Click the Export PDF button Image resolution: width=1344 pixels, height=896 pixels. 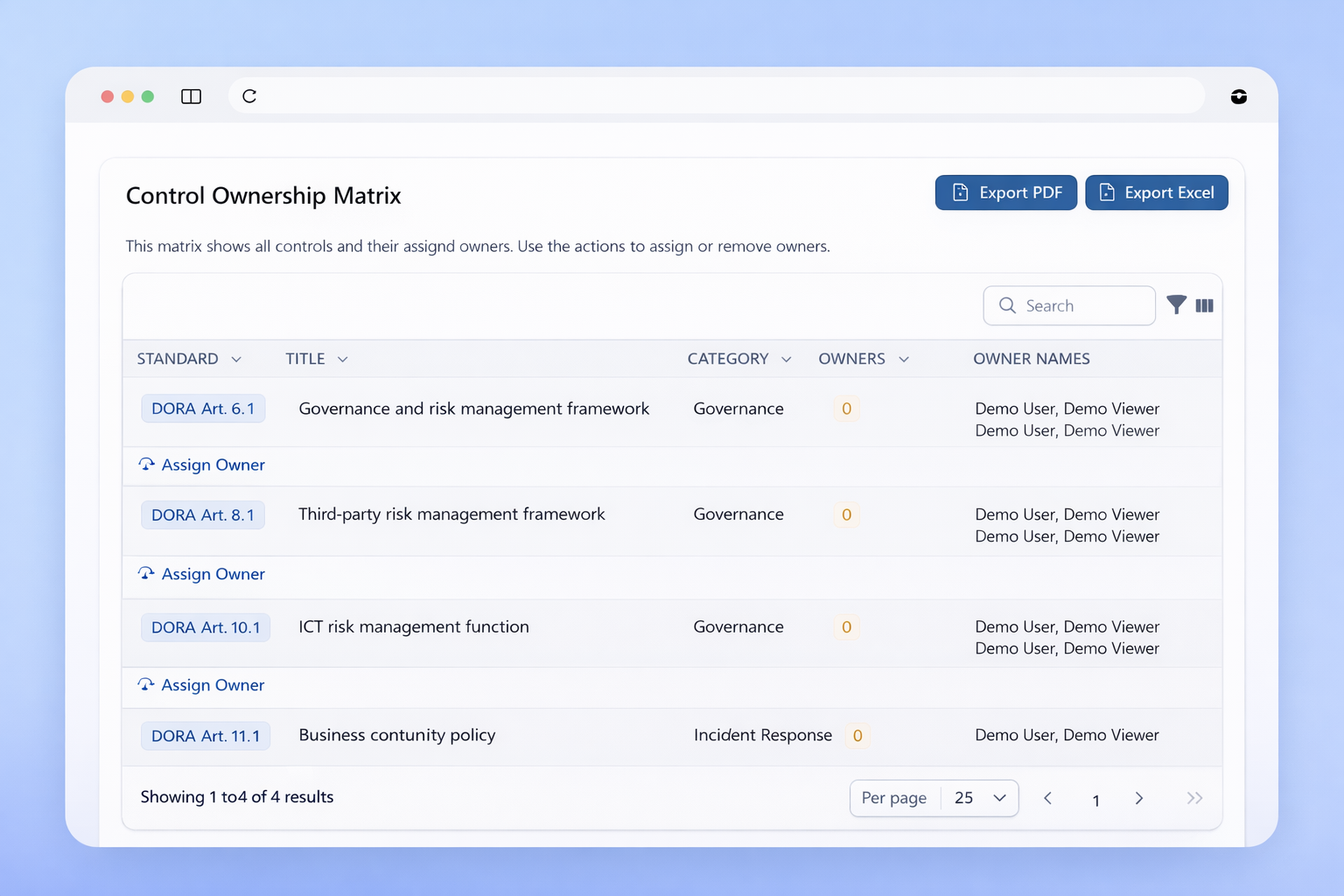tap(1005, 192)
